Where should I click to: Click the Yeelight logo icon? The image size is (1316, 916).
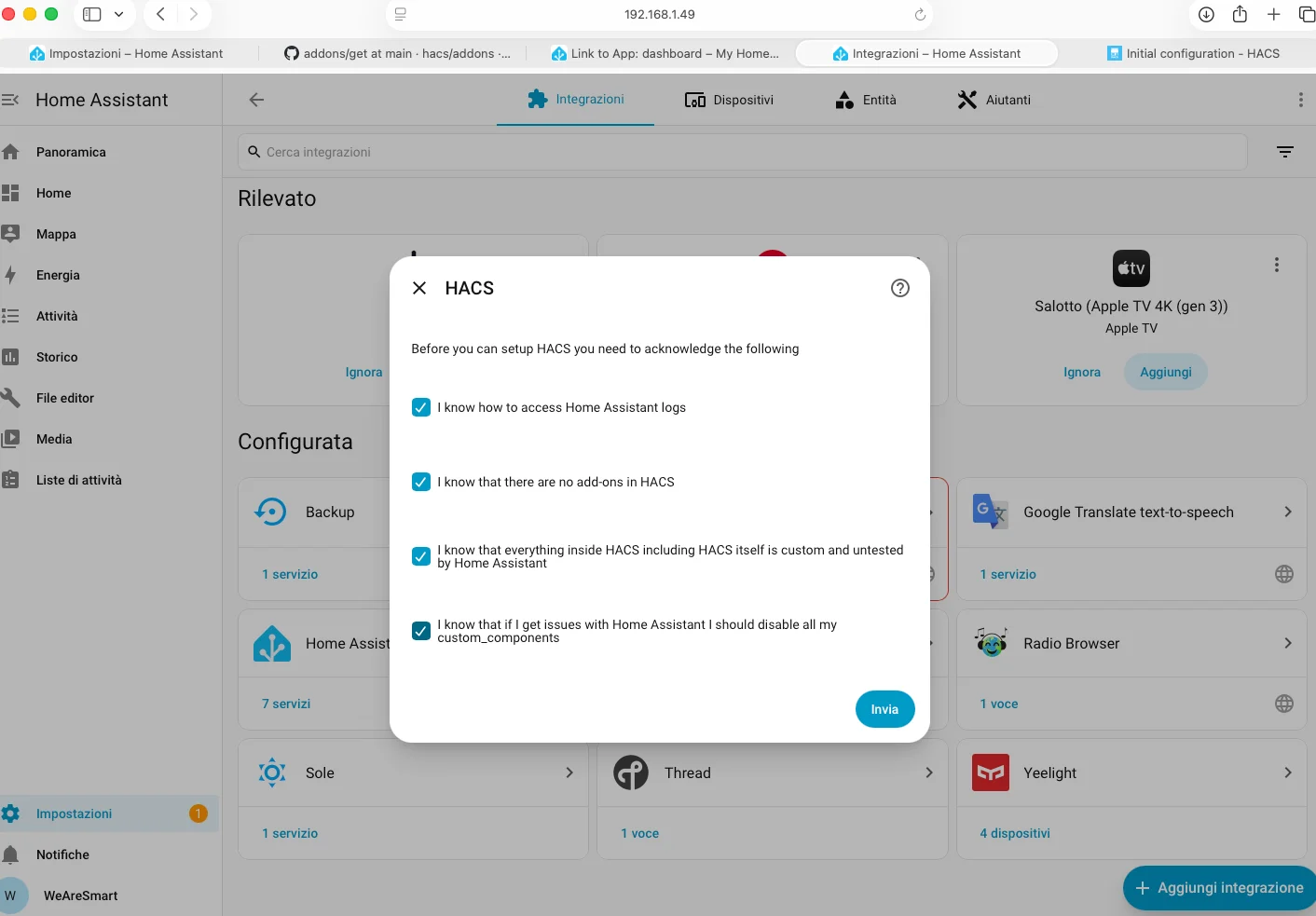click(x=991, y=772)
